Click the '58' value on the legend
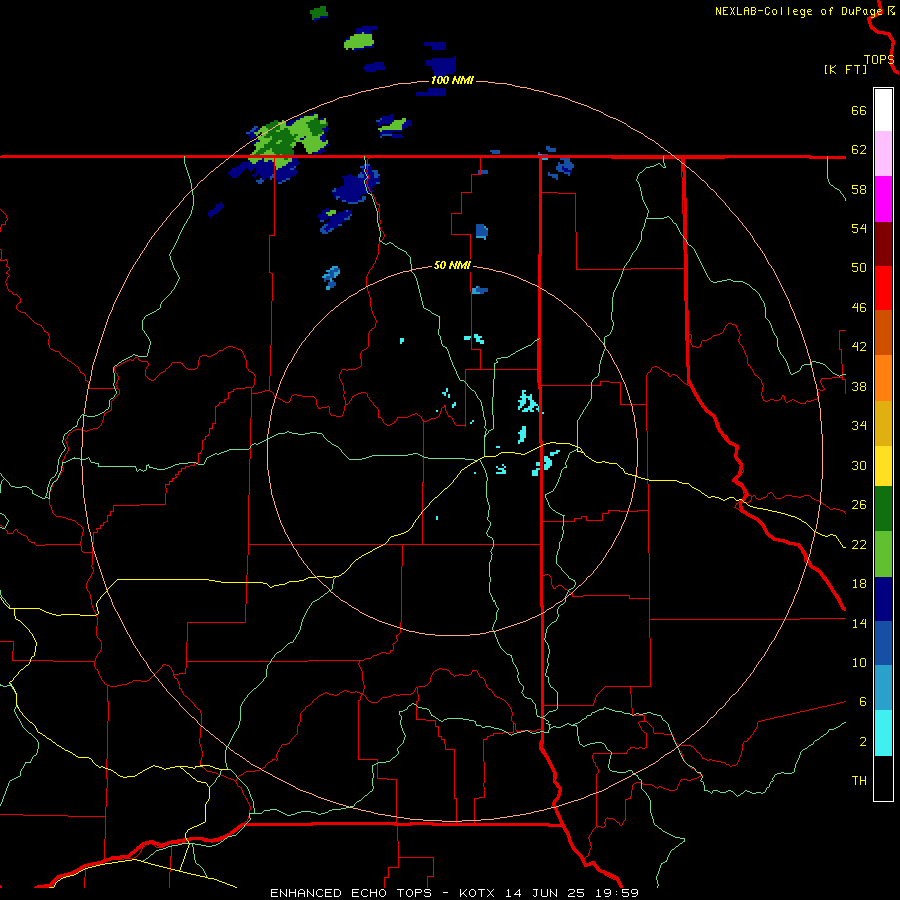Screen dimensions: 900x900 pyautogui.click(x=859, y=189)
